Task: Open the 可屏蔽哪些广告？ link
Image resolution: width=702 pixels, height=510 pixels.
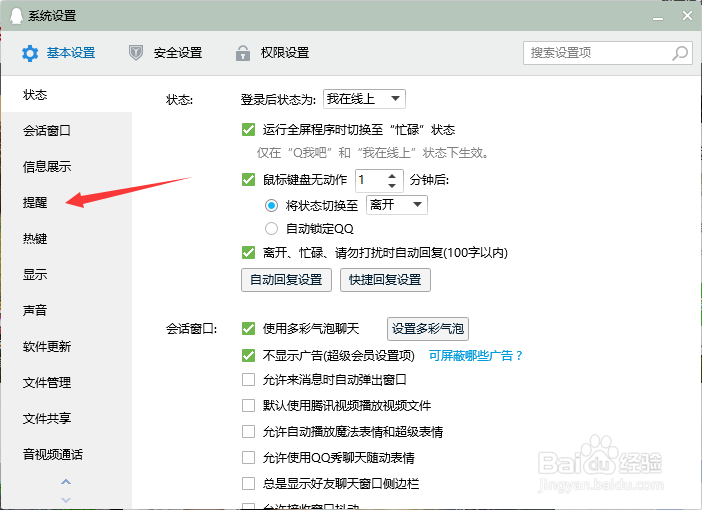Action: click(x=475, y=356)
